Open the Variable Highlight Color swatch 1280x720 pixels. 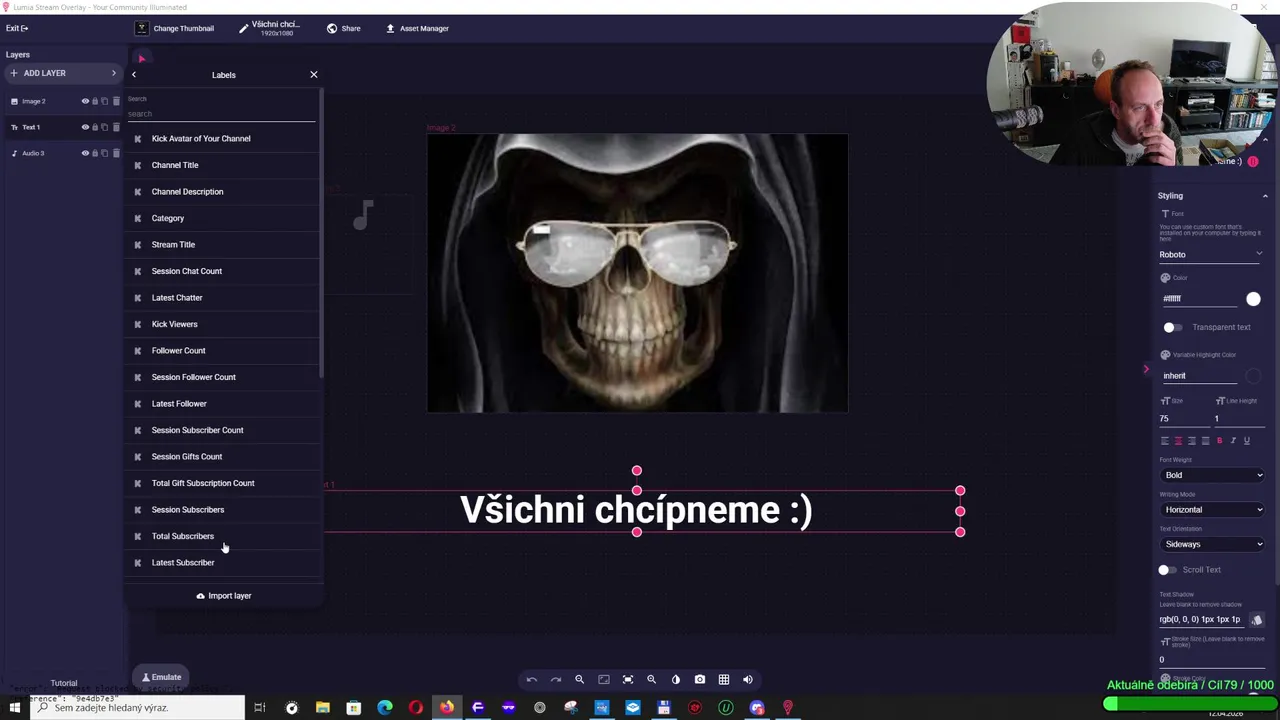1253,376
